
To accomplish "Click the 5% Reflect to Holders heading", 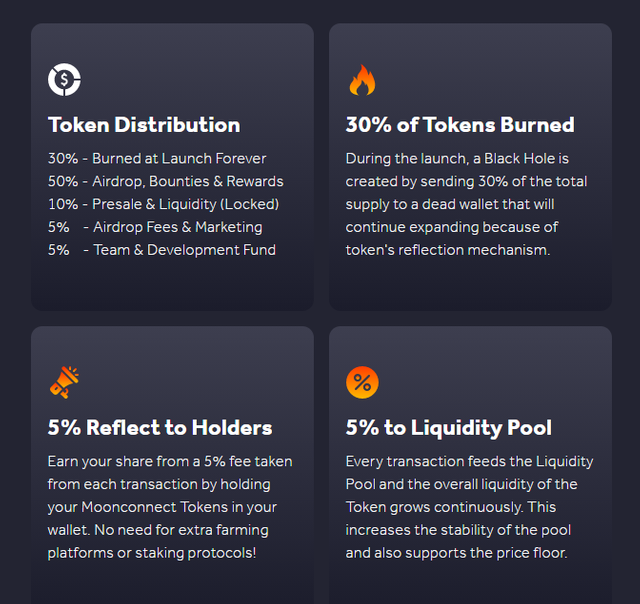I will point(160,428).
